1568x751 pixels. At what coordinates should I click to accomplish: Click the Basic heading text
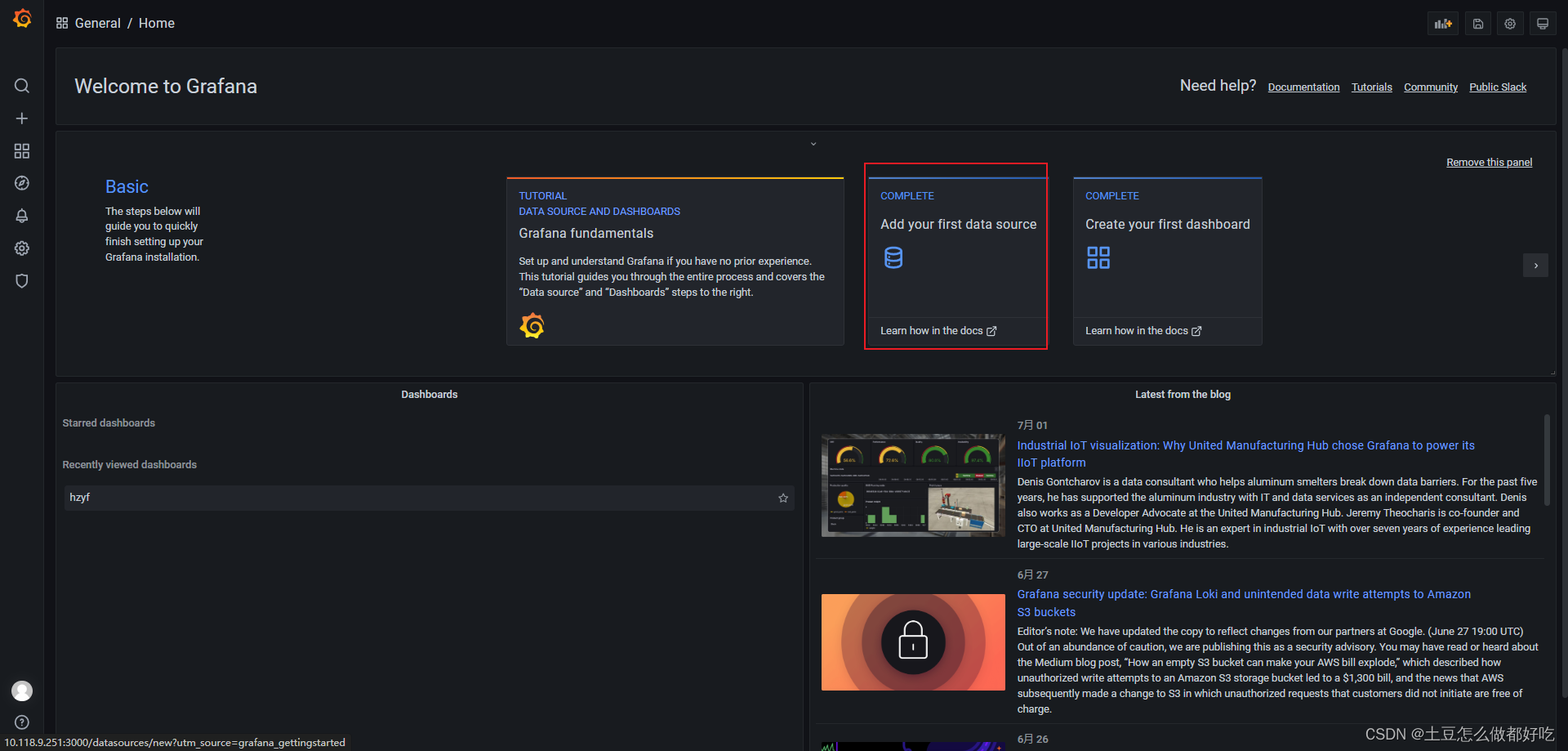click(x=127, y=186)
